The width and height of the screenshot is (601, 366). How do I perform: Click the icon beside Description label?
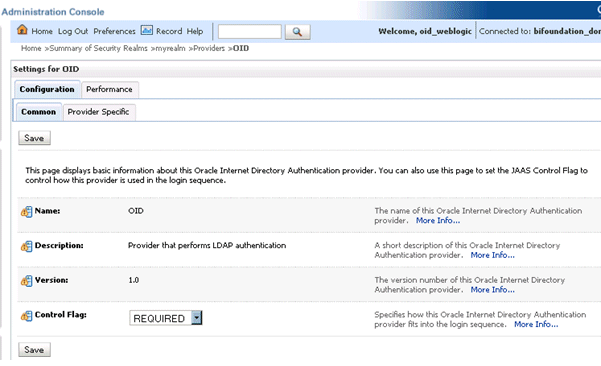tap(26, 246)
